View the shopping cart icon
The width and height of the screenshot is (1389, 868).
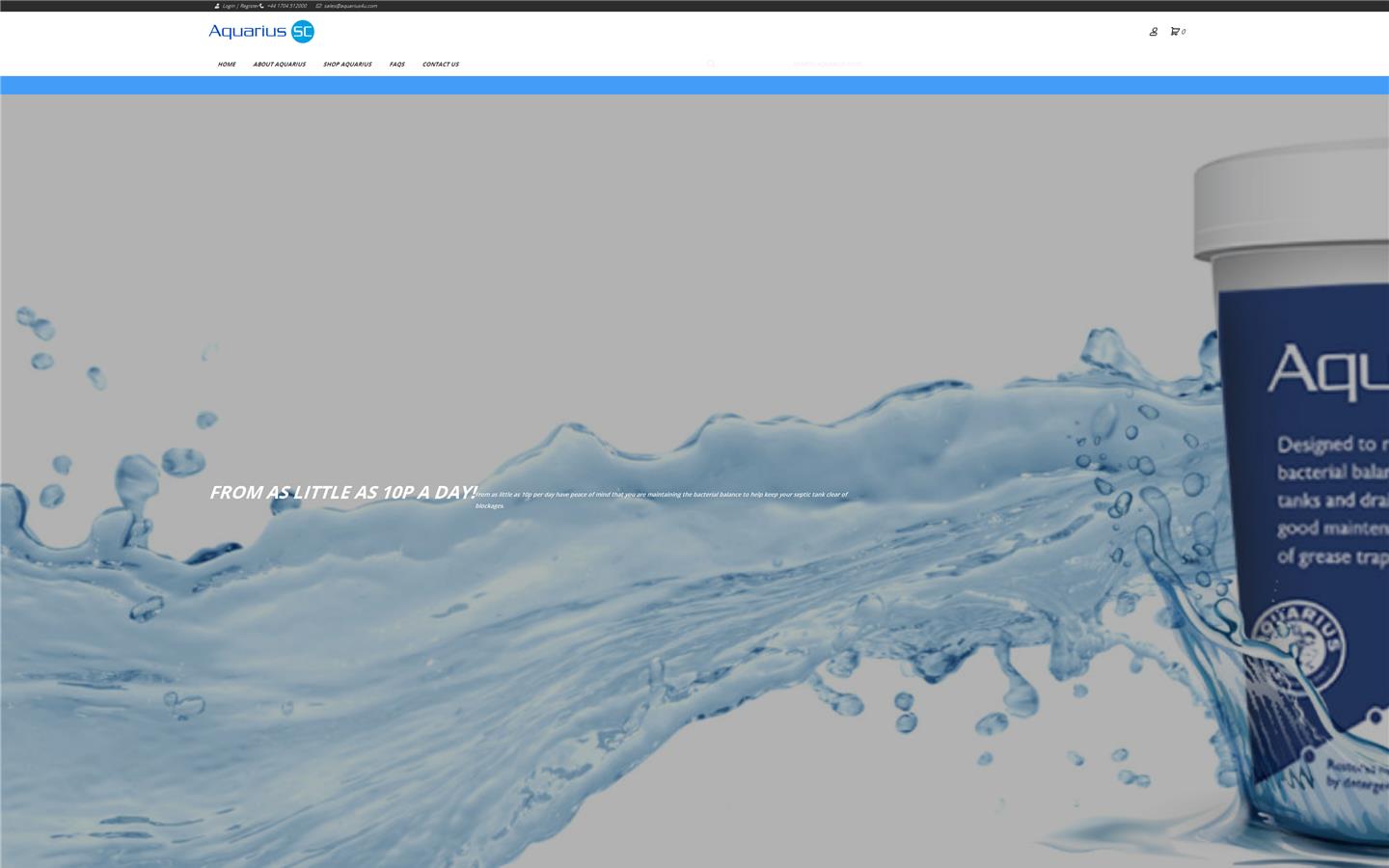1173,32
